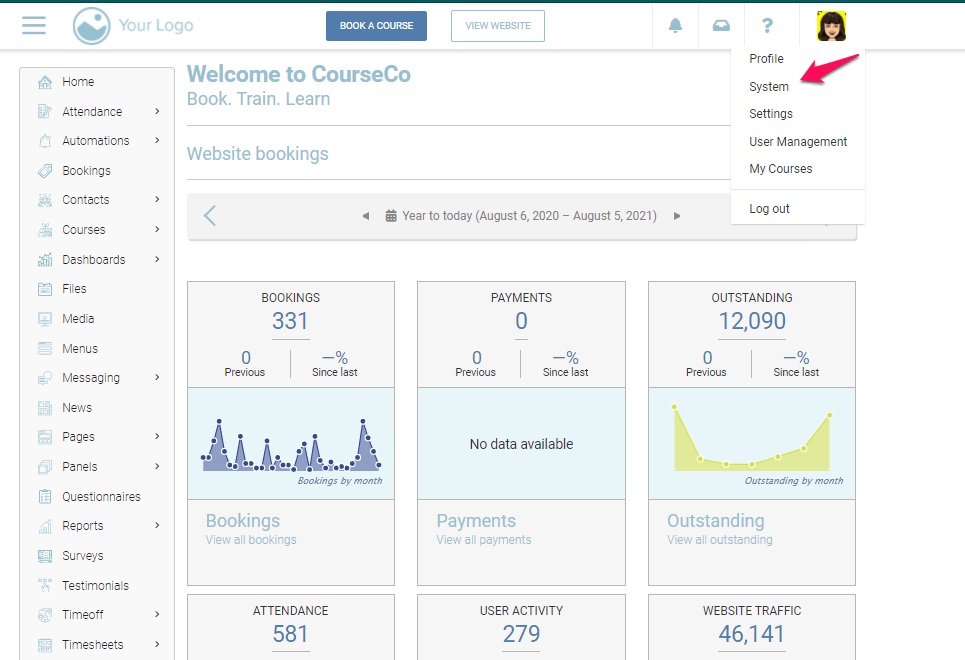965x660 pixels.
Task: Expand the Attendance sidebar submenu
Action: (157, 112)
